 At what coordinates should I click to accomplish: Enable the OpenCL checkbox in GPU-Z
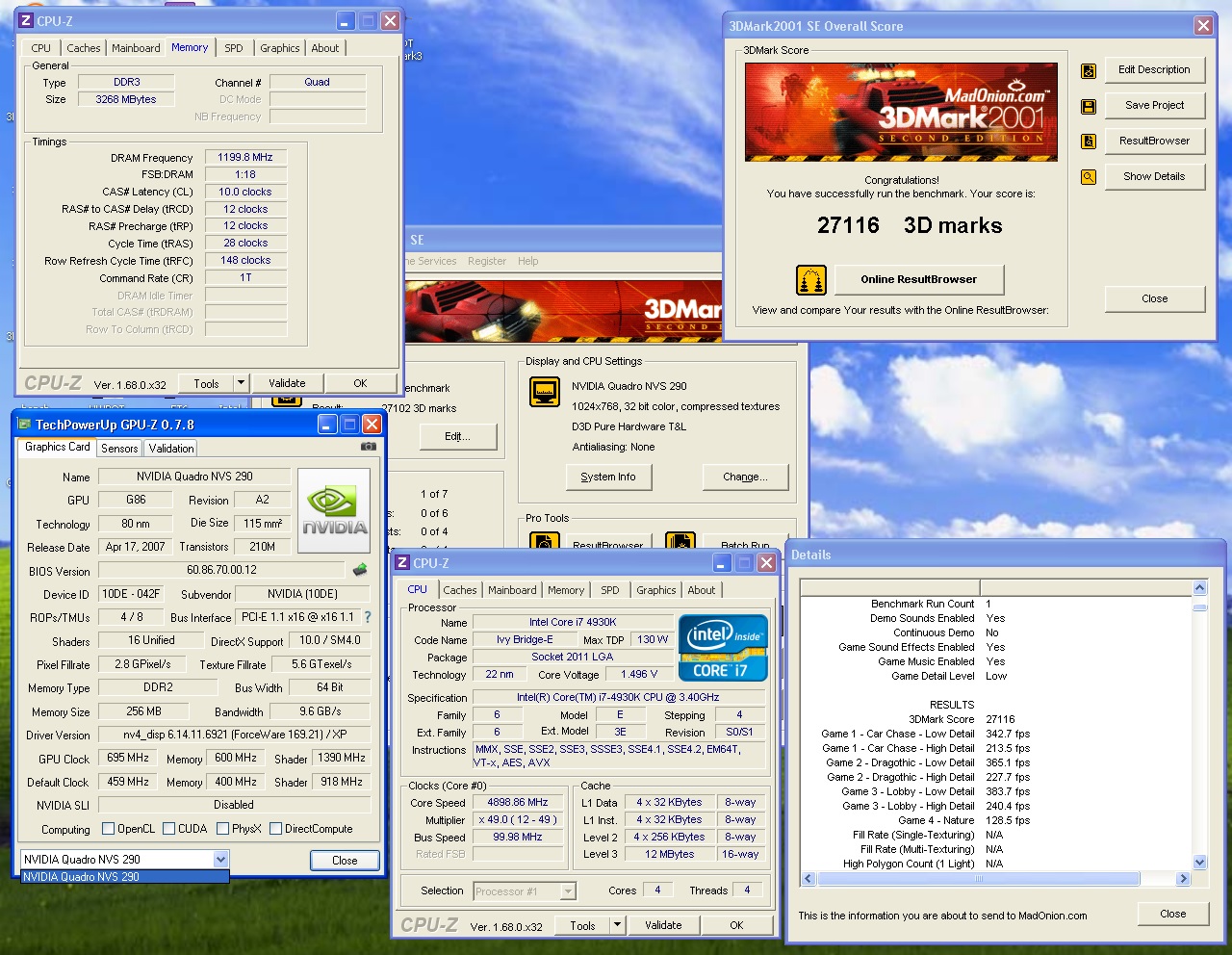click(x=109, y=829)
